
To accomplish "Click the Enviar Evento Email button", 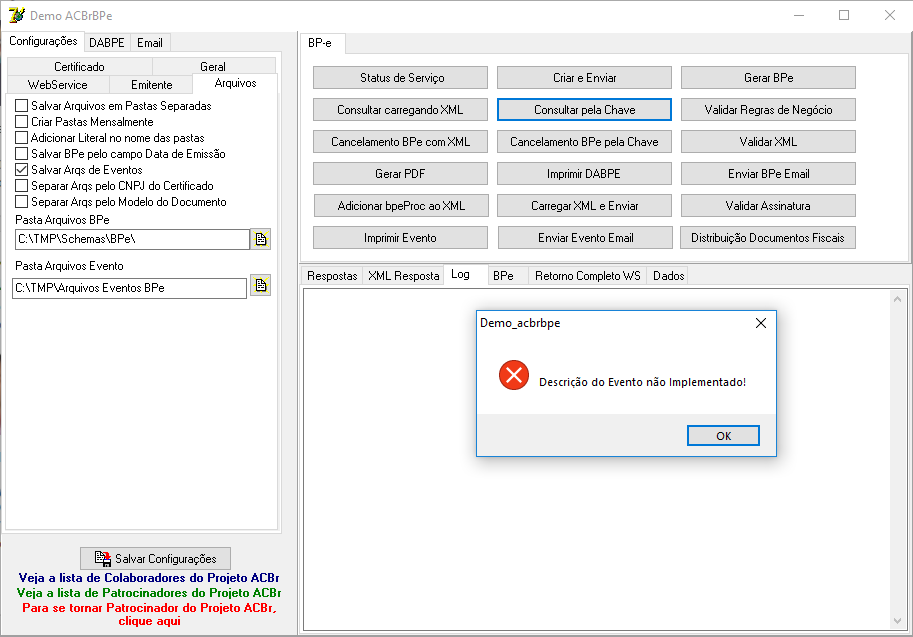I will tap(585, 238).
